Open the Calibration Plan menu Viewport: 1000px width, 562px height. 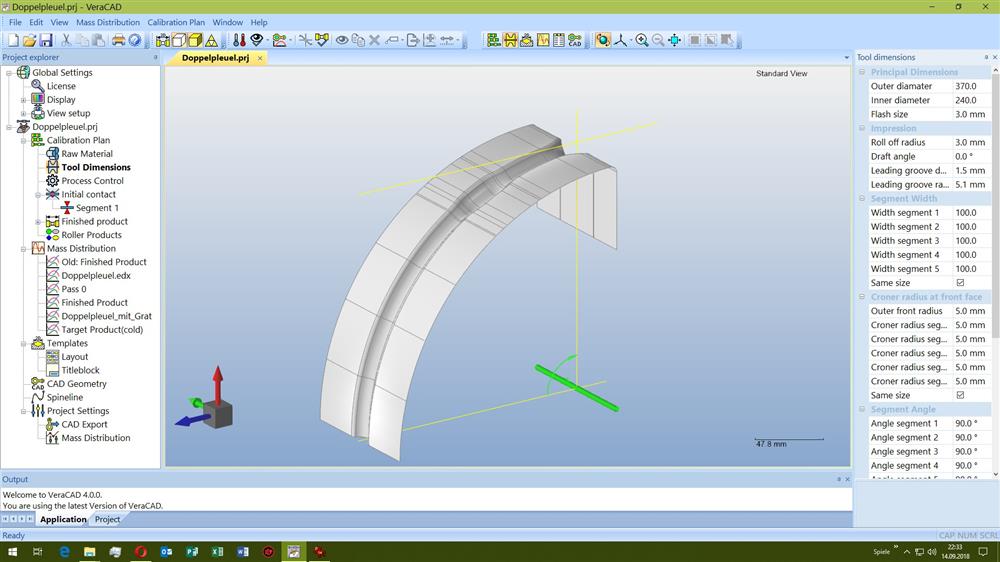176,22
